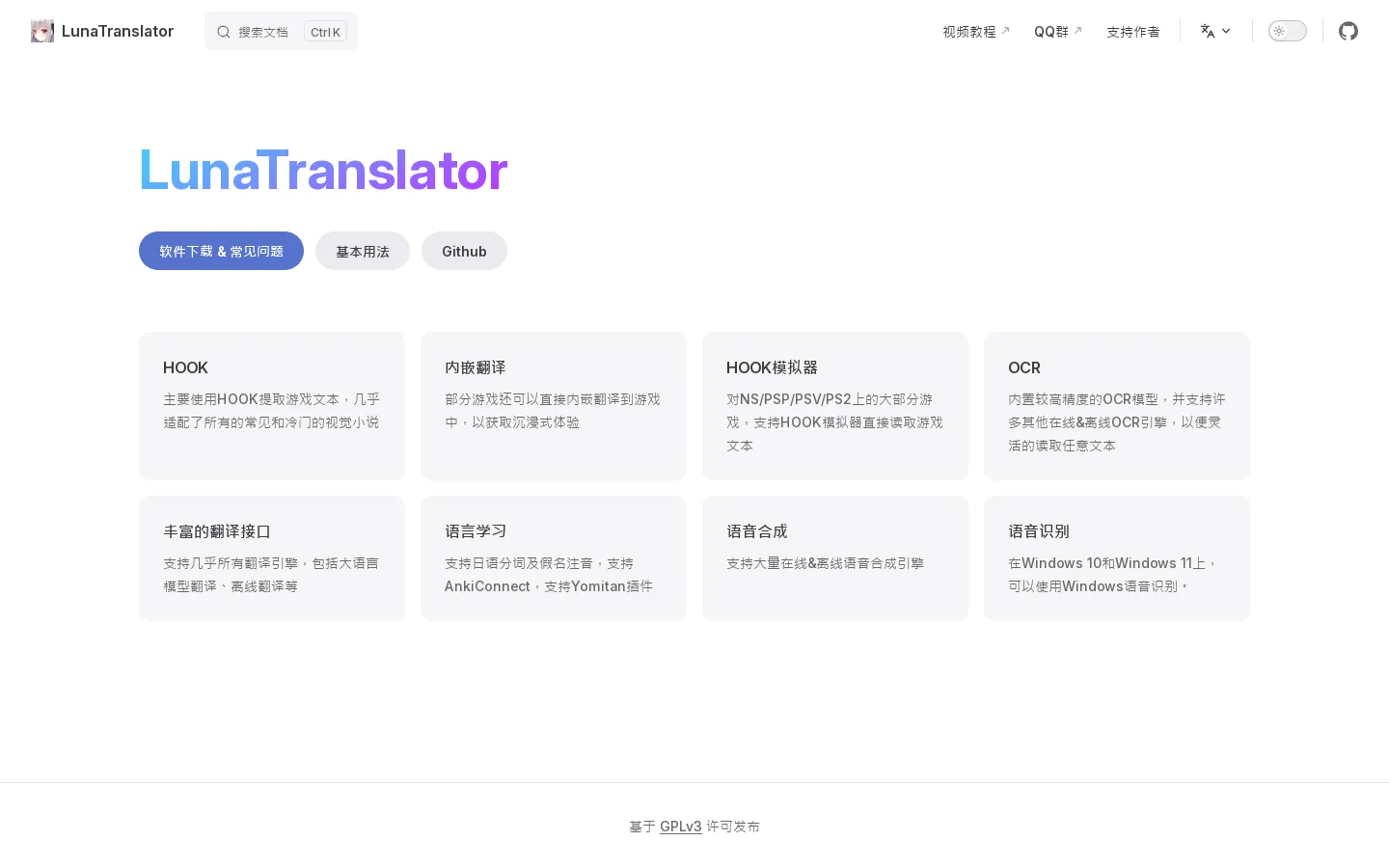This screenshot has height=868, width=1389.
Task: Click the 基于 footer text
Action: pyautogui.click(x=642, y=827)
